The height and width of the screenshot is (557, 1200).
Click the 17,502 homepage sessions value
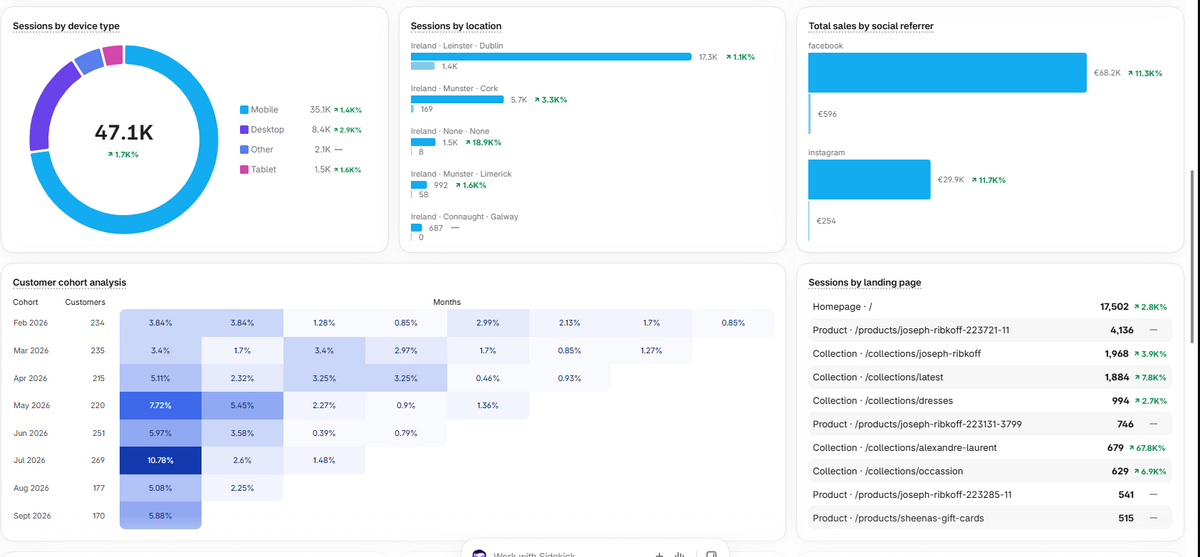tap(1114, 307)
